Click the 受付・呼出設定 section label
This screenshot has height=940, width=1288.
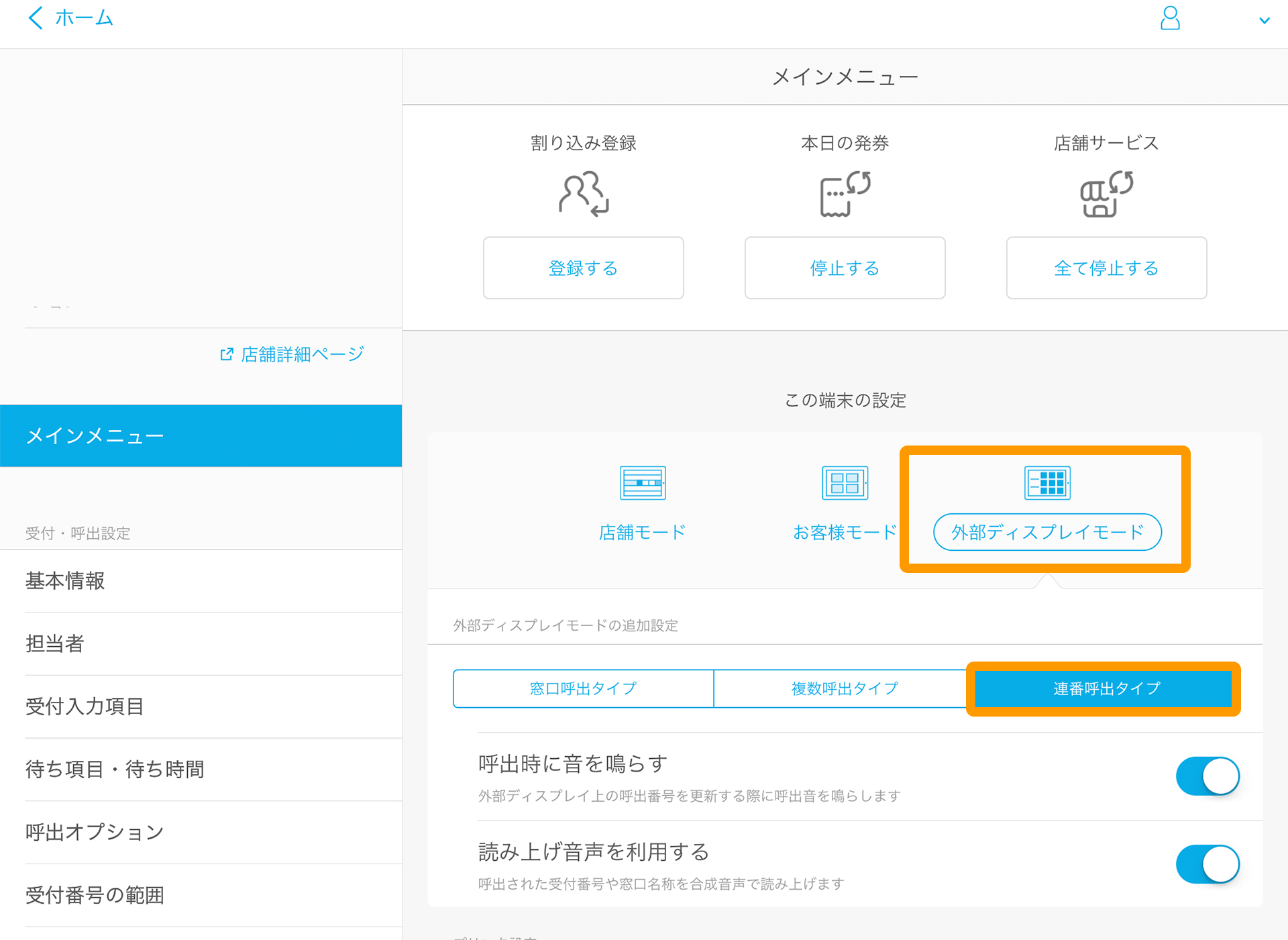pyautogui.click(x=78, y=533)
